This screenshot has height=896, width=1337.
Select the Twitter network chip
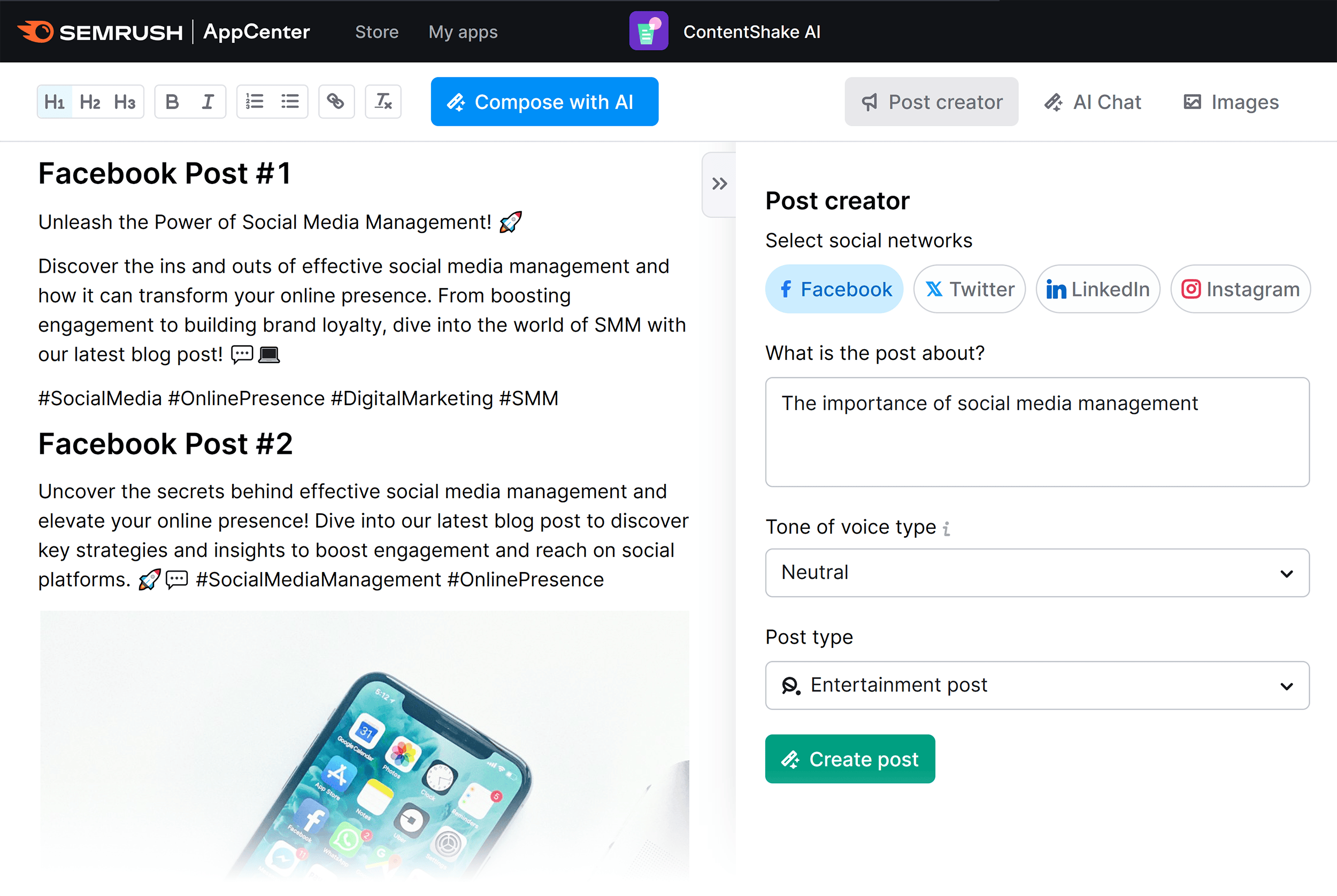970,289
